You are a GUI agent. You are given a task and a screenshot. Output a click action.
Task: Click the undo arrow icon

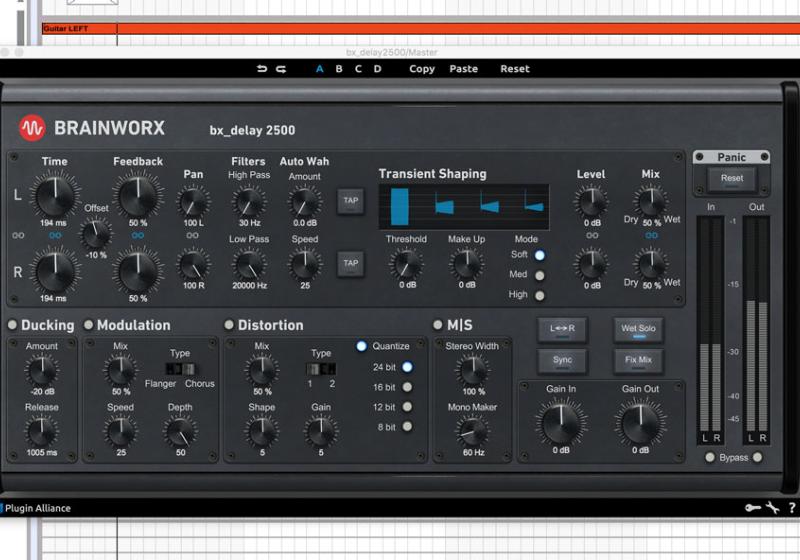262,69
